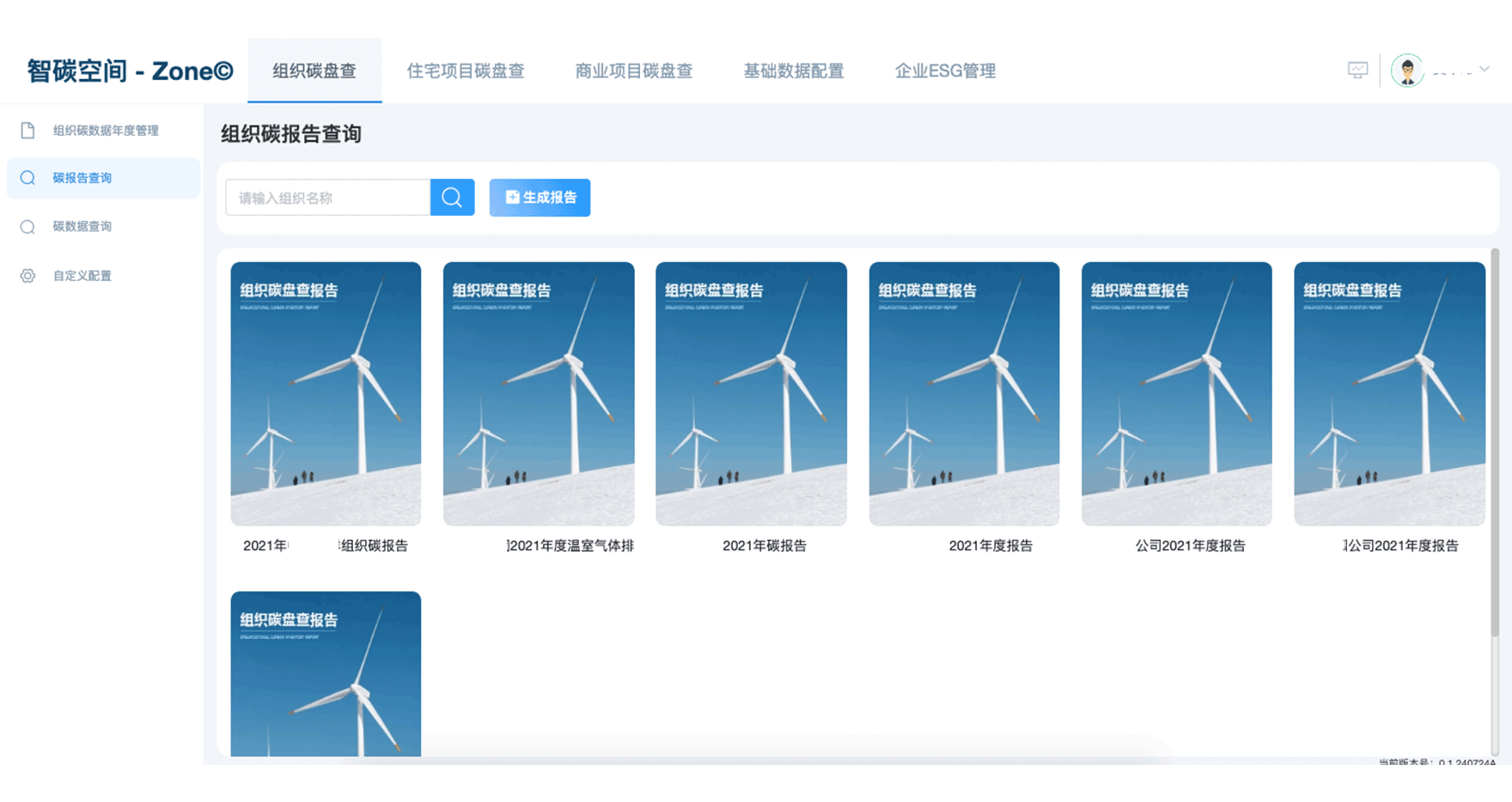Viewport: 1512px width, 802px height.
Task: Click the gear icon beside 自定义配置
Action: point(27,276)
